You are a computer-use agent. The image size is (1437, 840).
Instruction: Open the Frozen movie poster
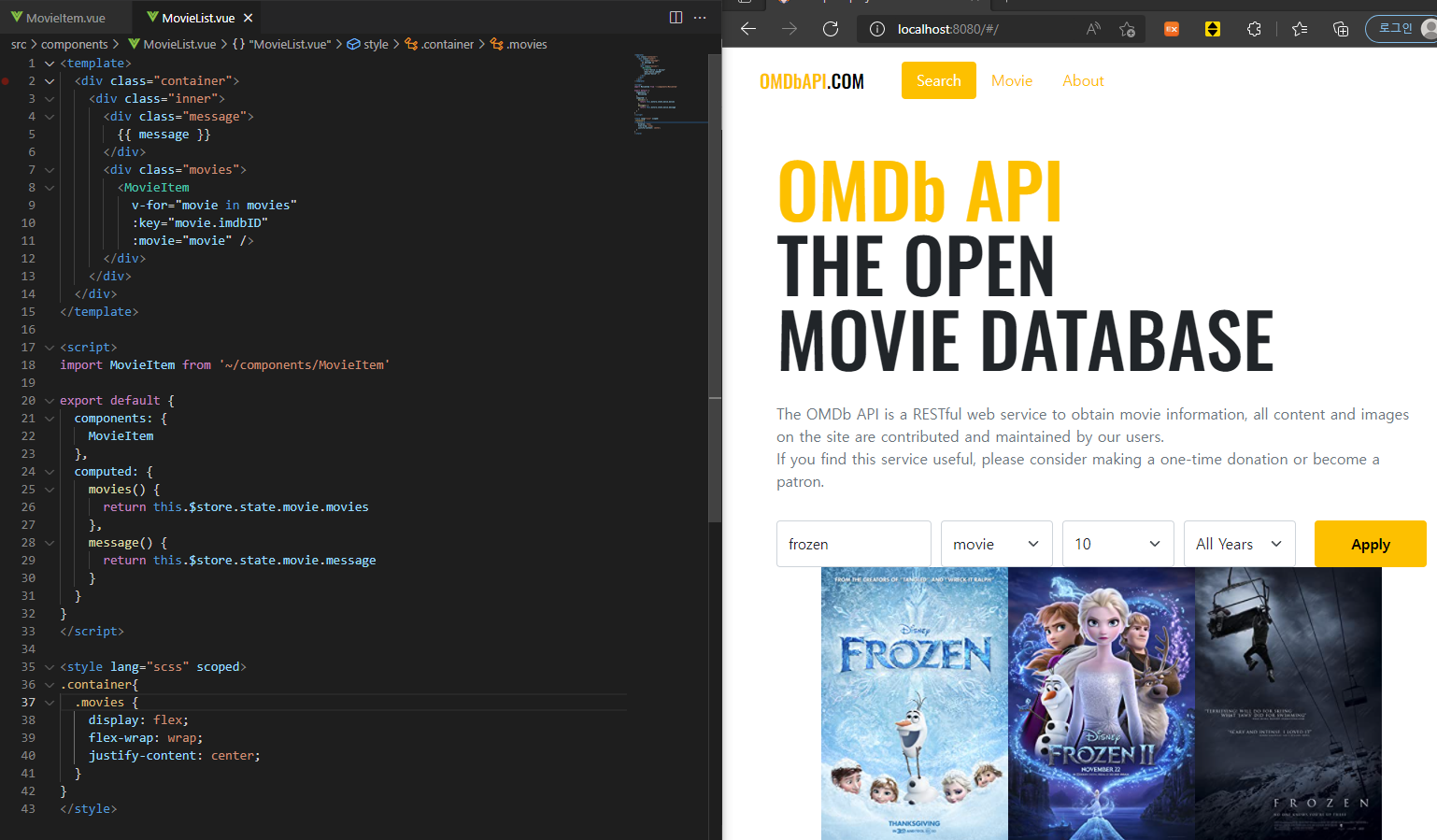[915, 704]
